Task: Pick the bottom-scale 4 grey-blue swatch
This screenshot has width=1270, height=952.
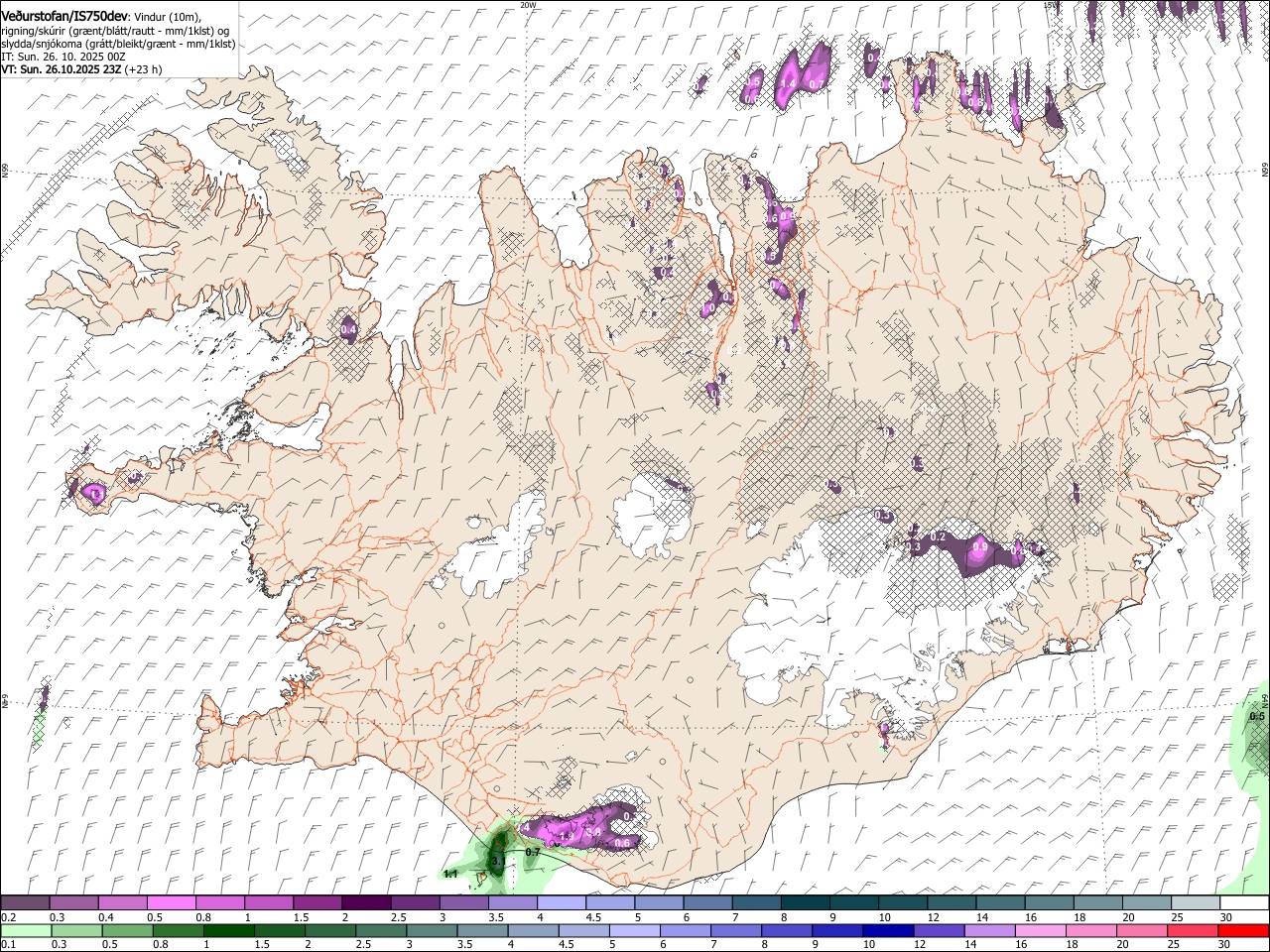Action: (533, 930)
